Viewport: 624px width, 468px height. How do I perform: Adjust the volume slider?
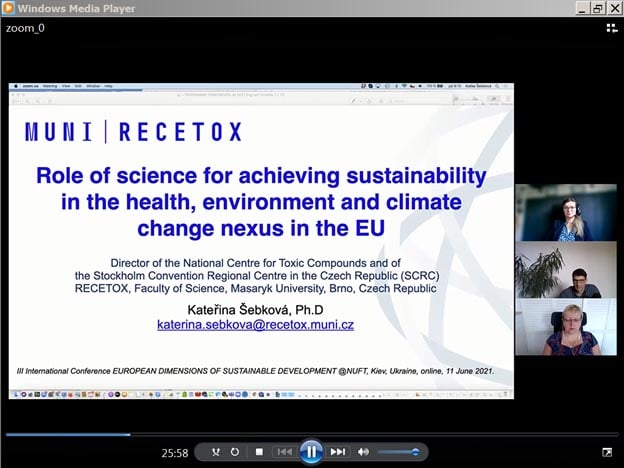(x=399, y=452)
